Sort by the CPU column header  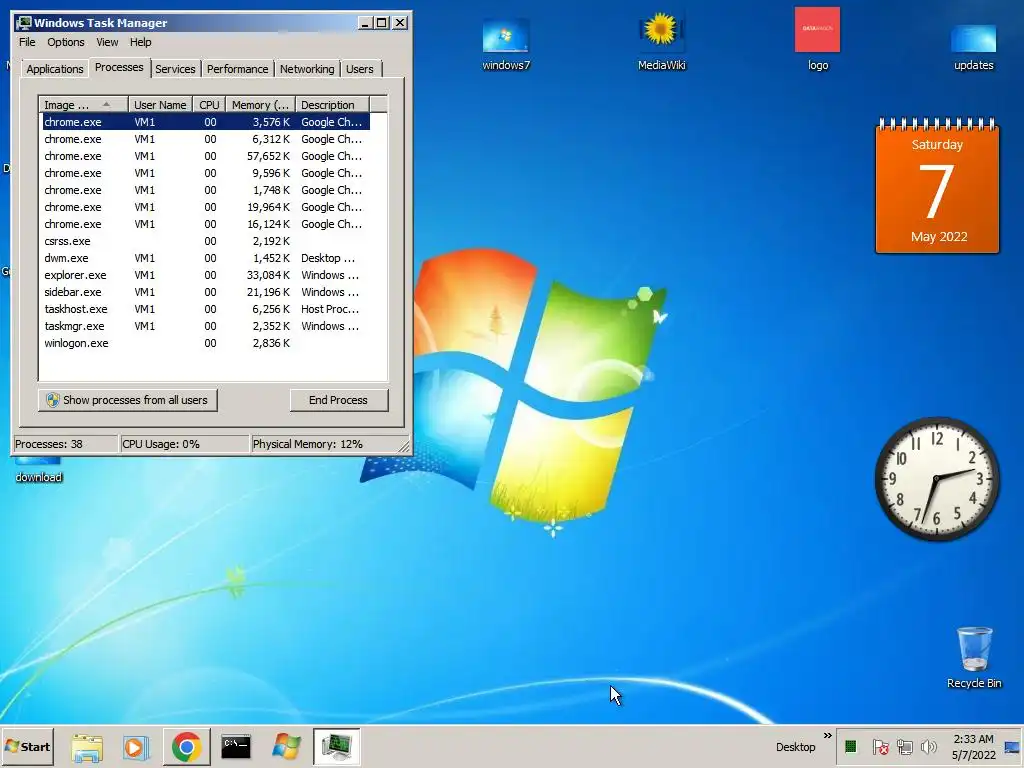(x=210, y=104)
